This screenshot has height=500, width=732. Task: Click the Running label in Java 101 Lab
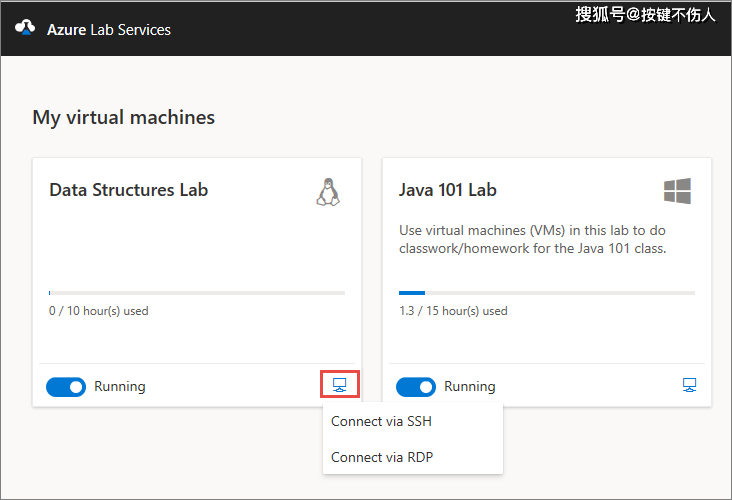(x=470, y=386)
